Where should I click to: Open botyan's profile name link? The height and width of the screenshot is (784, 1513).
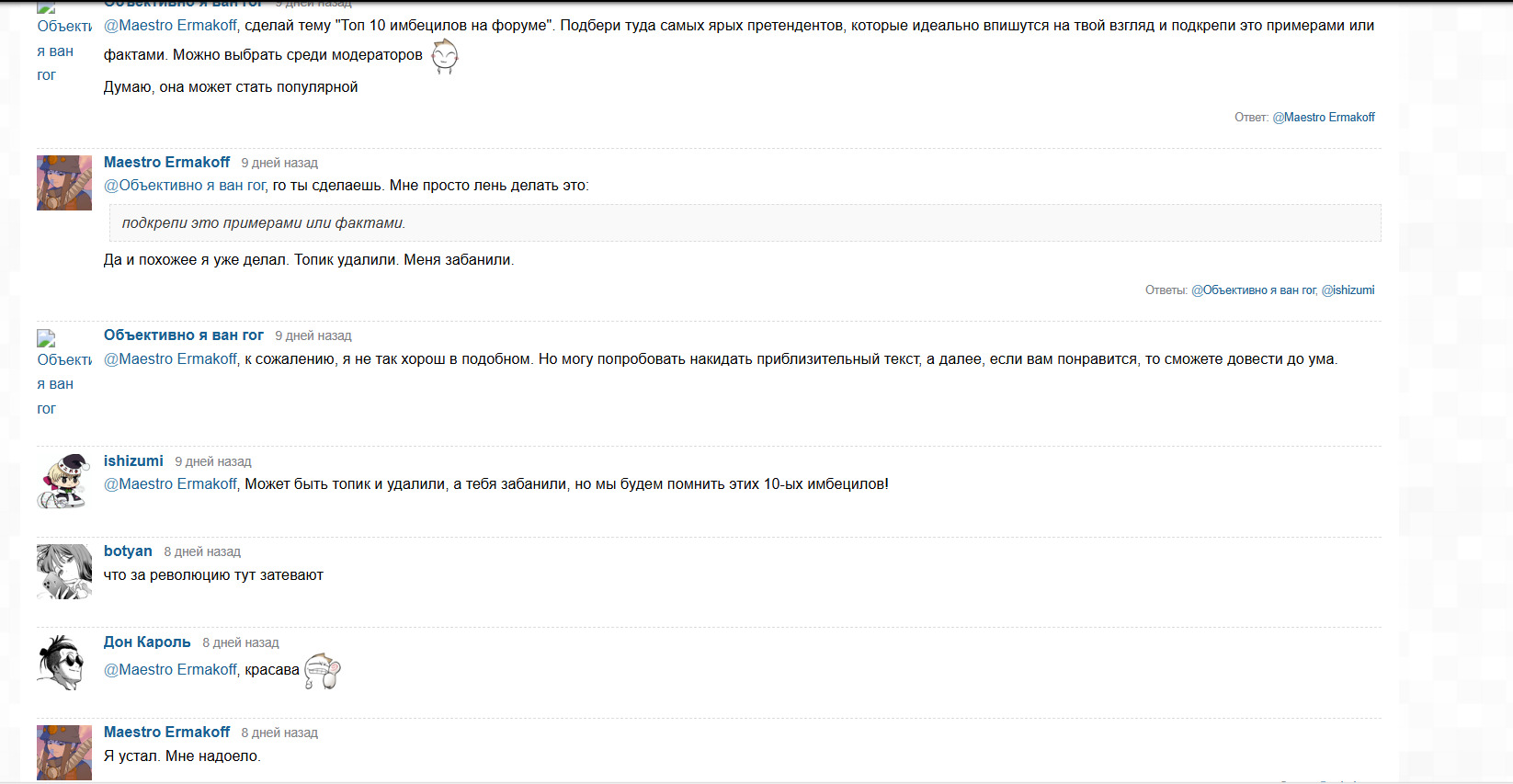(128, 551)
